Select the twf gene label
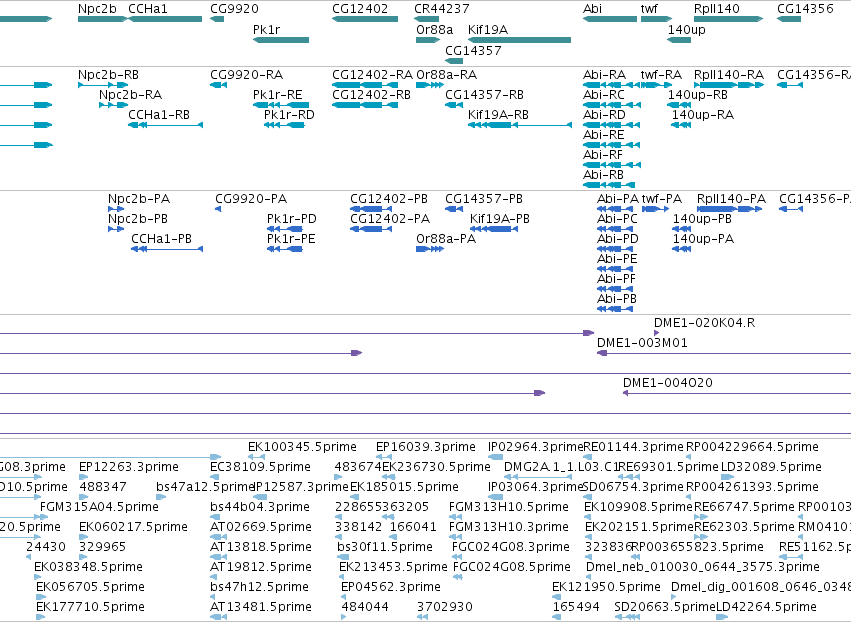 649,9
